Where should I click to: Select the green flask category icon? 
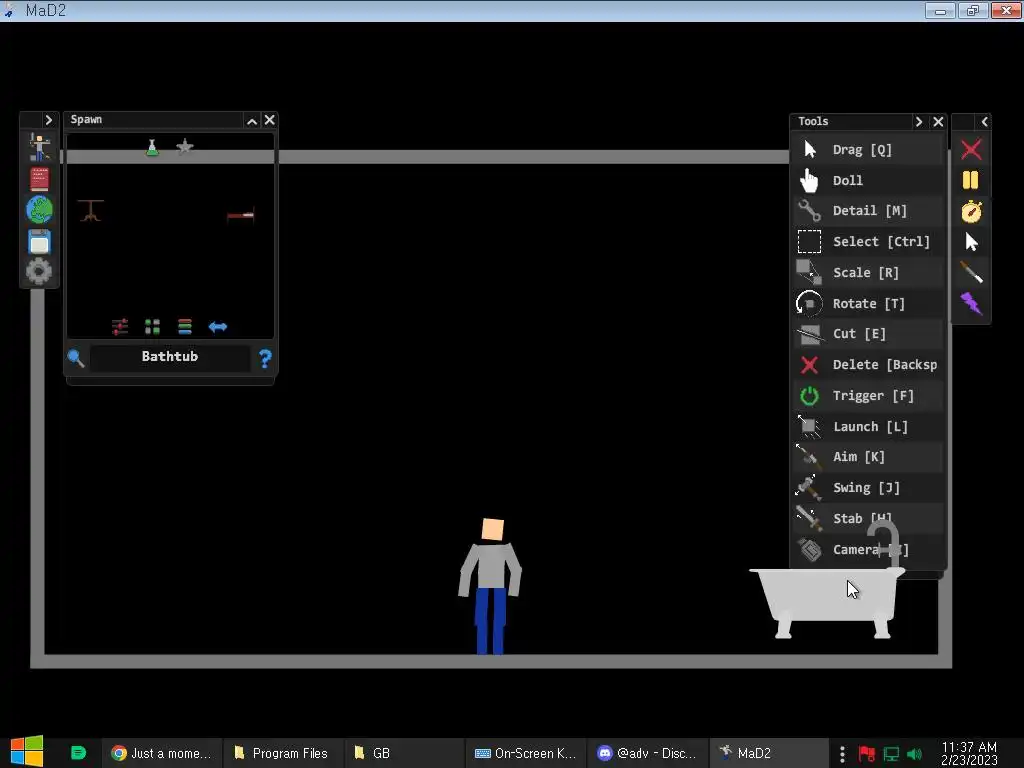(152, 148)
